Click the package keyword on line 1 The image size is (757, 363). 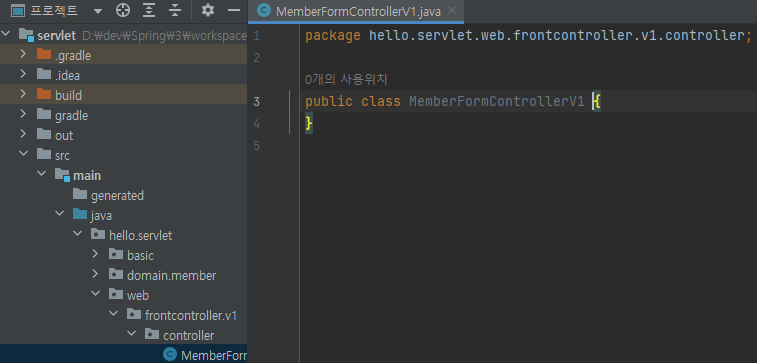tap(333, 36)
